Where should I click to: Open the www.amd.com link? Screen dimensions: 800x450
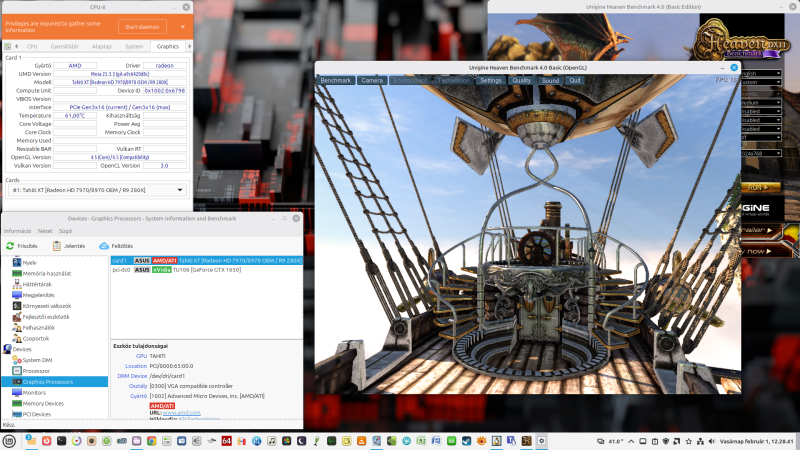pyautogui.click(x=182, y=413)
